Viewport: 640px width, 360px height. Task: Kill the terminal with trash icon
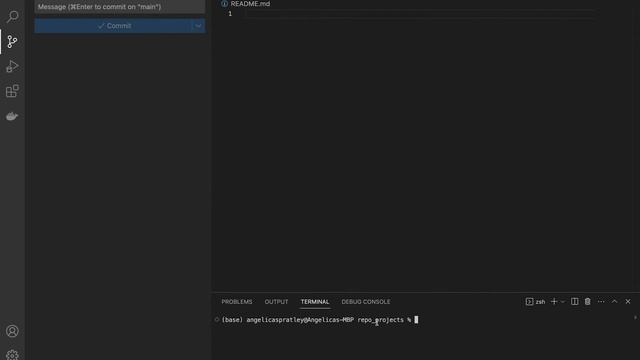tap(587, 301)
